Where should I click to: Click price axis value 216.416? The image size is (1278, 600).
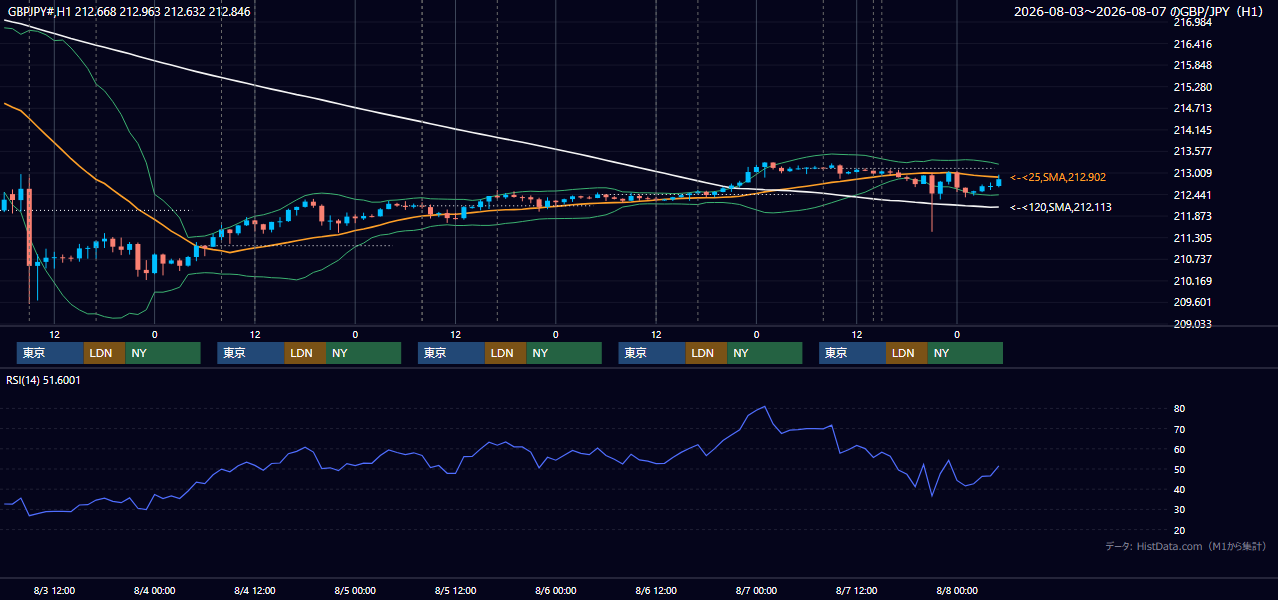pos(1192,44)
